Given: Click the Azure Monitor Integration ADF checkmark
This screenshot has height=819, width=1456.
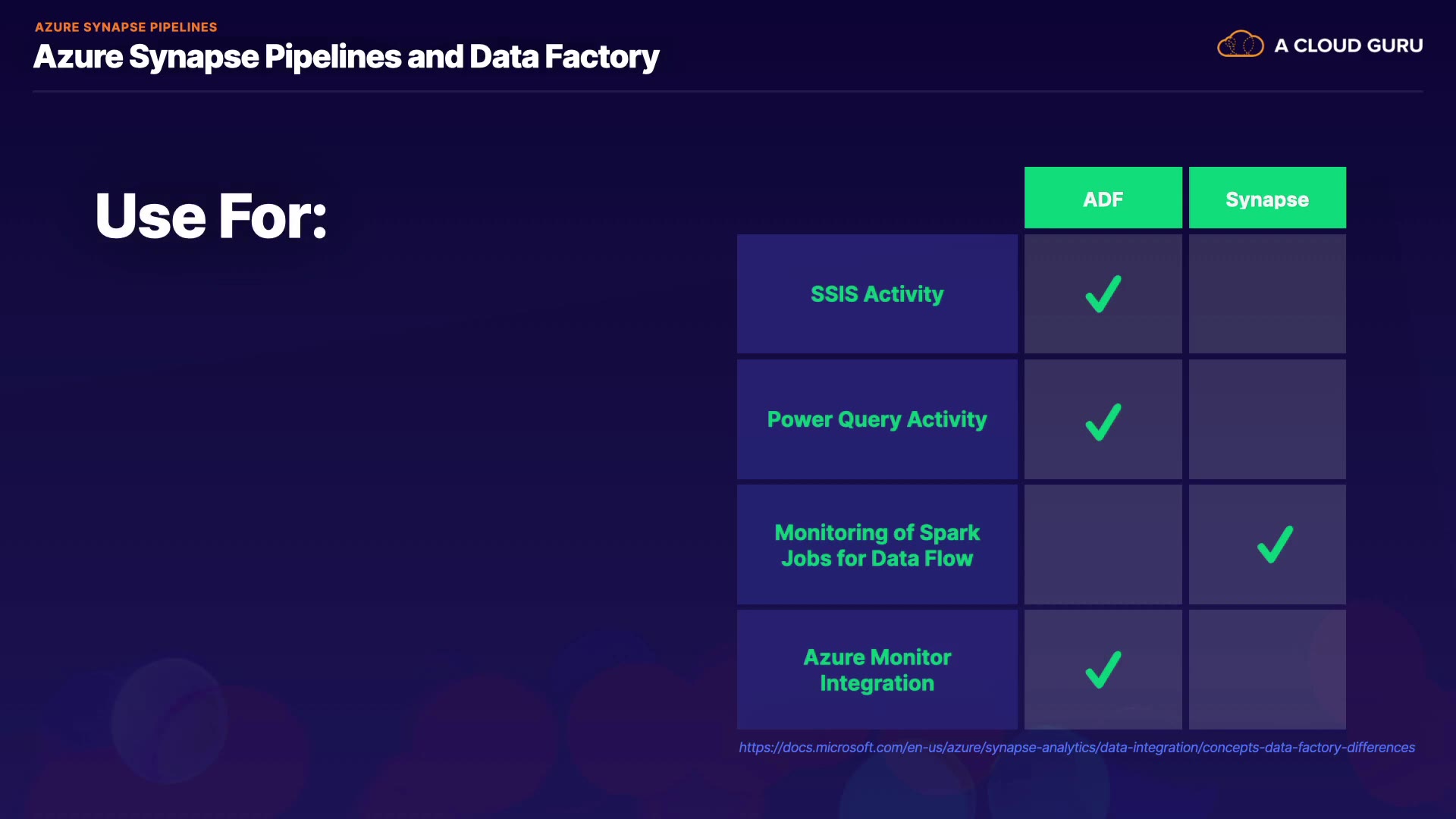Looking at the screenshot, I should pyautogui.click(x=1103, y=670).
